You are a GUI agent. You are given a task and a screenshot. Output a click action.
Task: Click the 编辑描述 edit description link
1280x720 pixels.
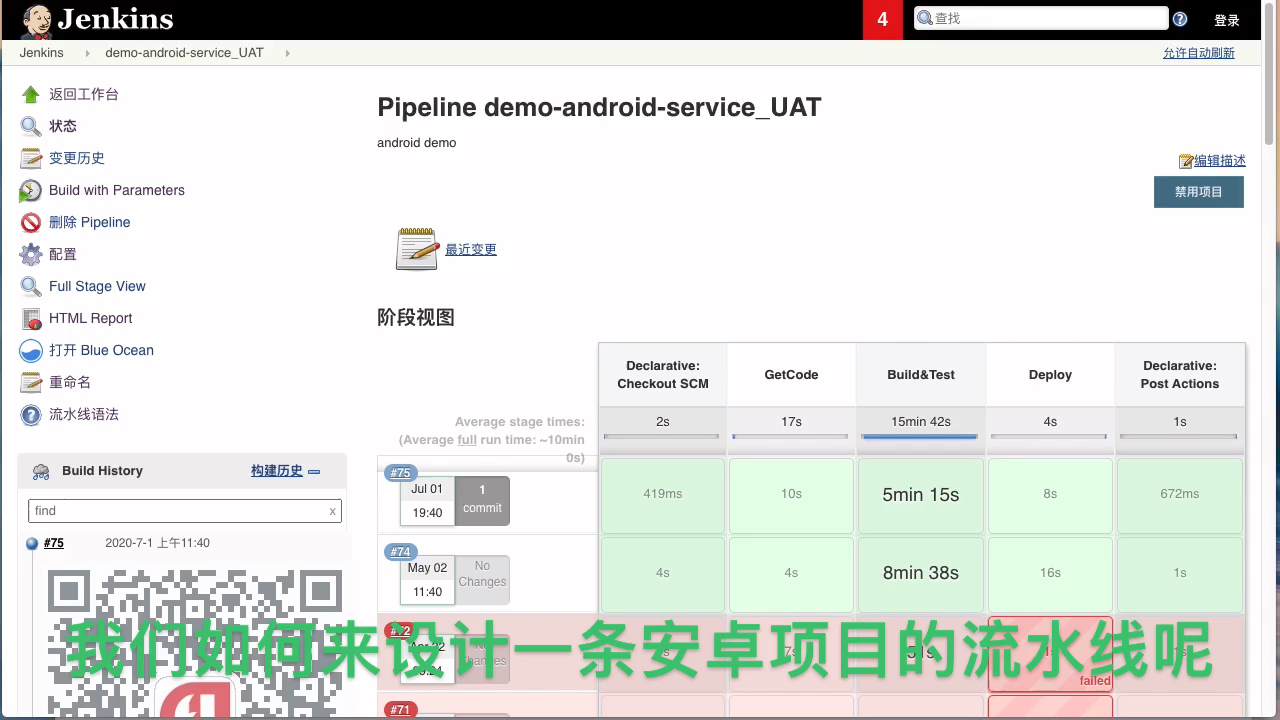(1220, 160)
